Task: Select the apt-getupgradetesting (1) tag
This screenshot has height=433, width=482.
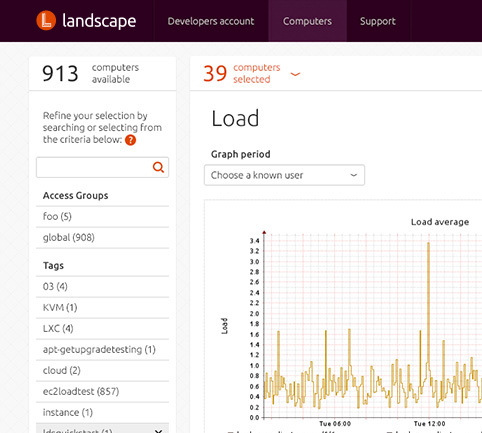Action: (x=102, y=350)
